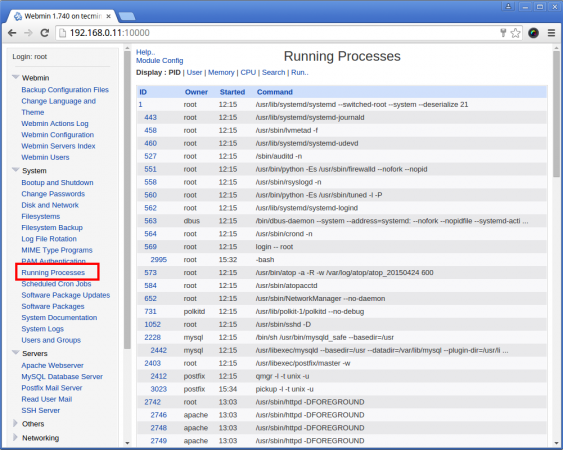Viewport: 563px width, 450px height.
Task: Open Change Passwords module
Action: click(x=53, y=194)
